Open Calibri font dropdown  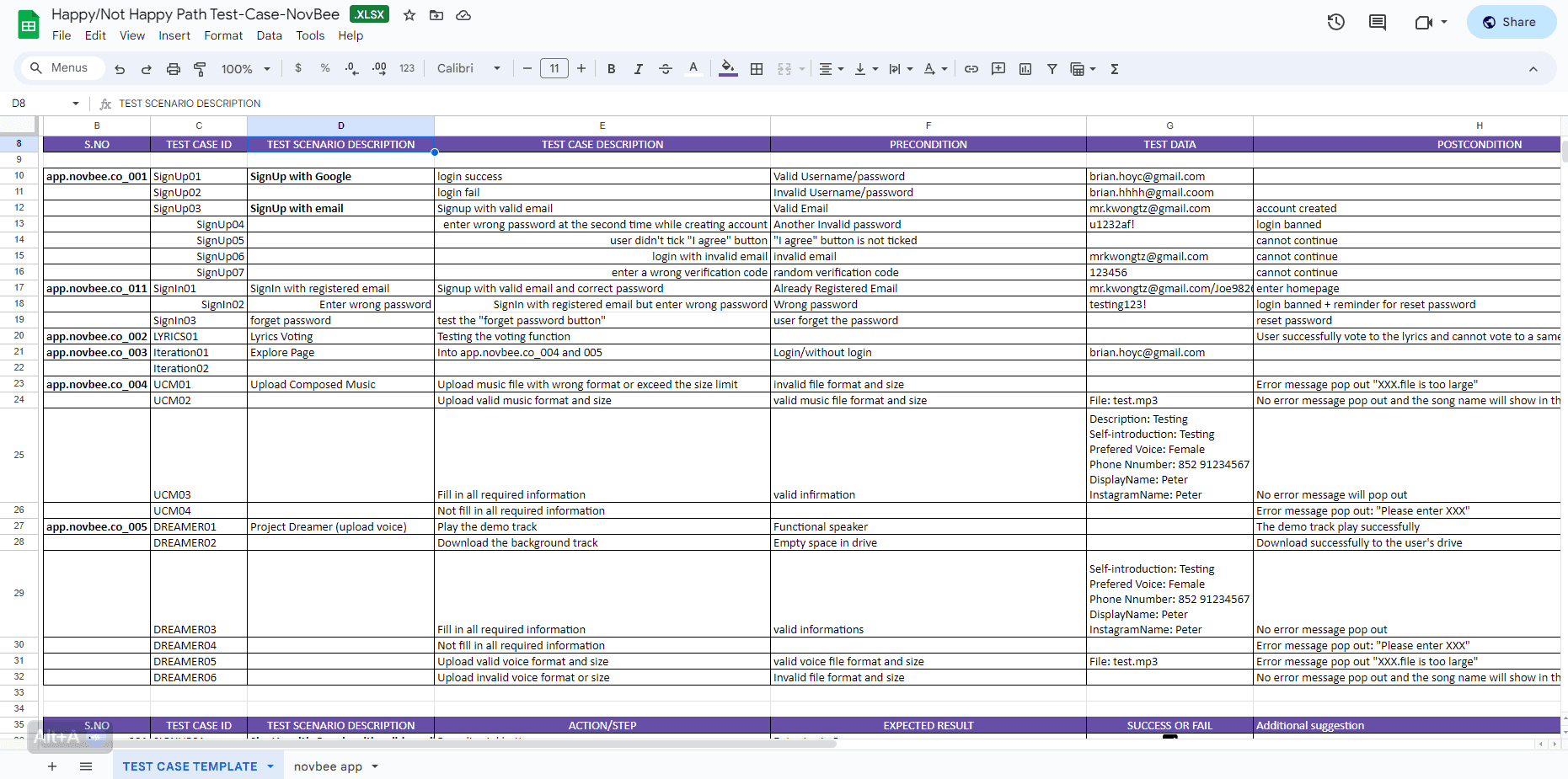tap(468, 68)
